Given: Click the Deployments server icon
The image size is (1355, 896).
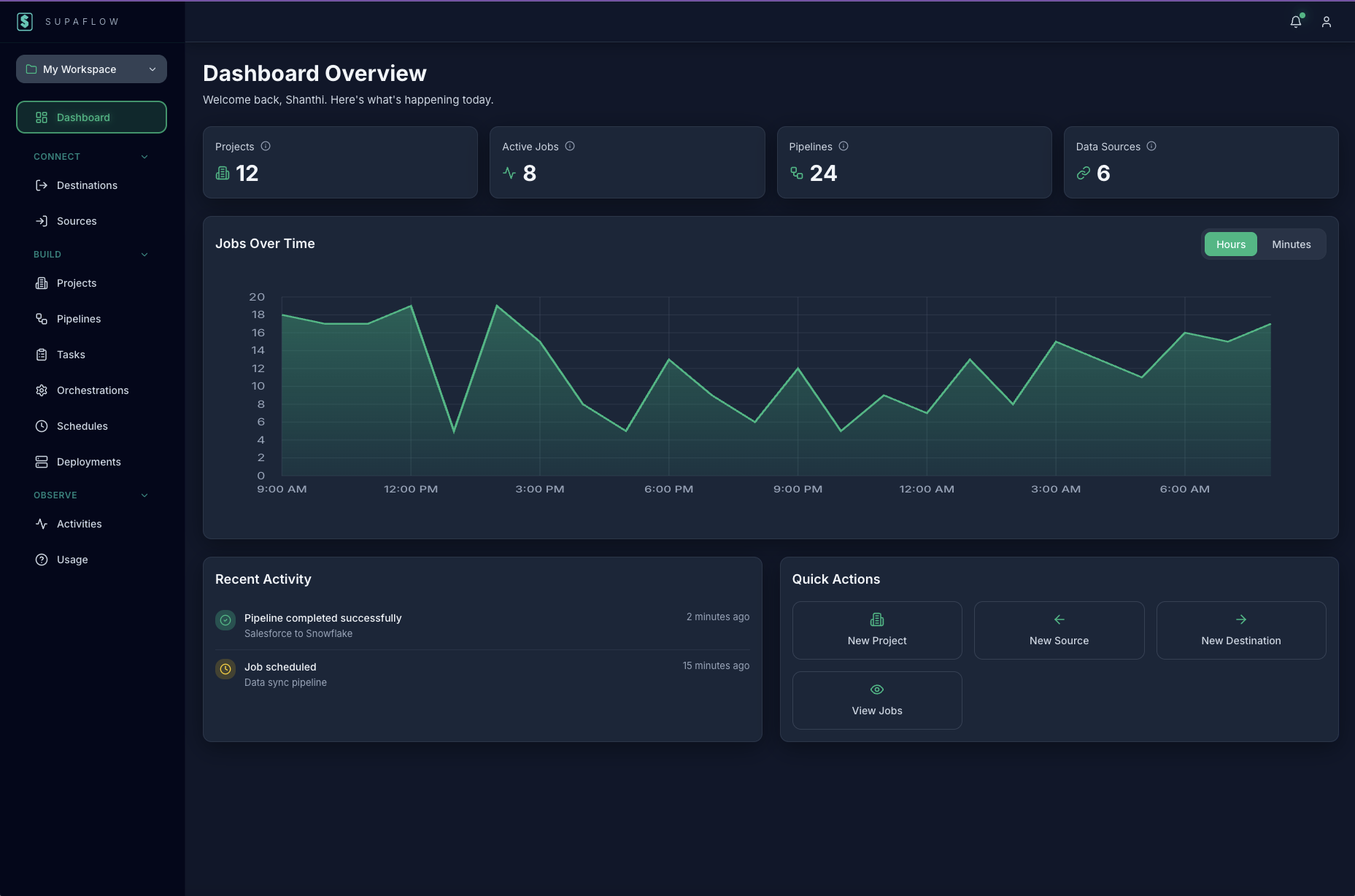Looking at the screenshot, I should [42, 462].
